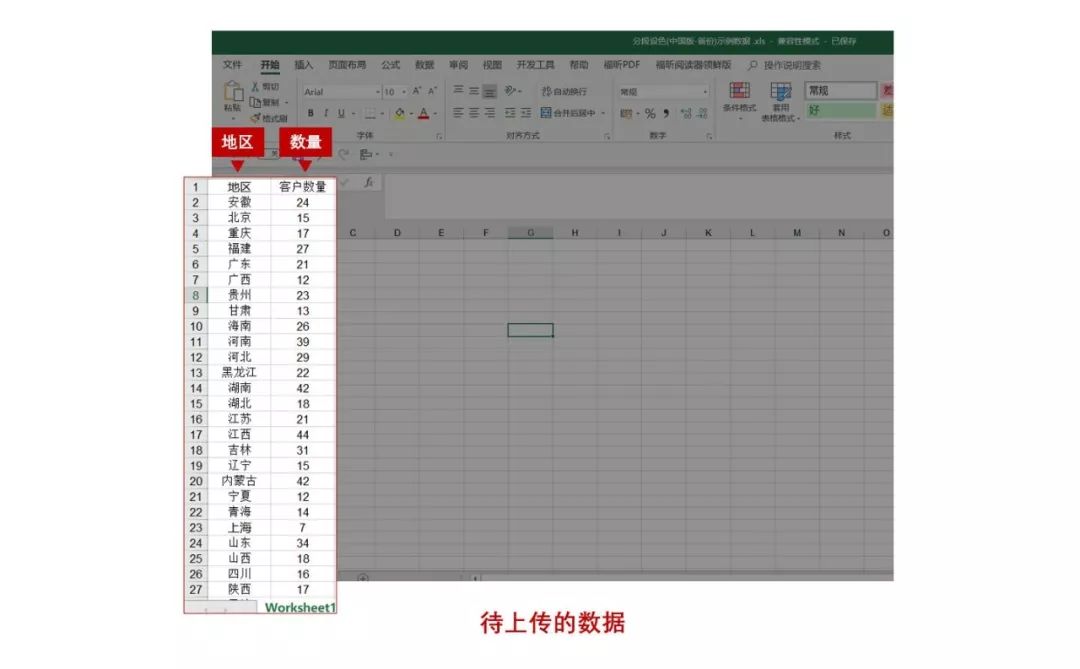Click the 黑龙江 cell

tap(239, 373)
